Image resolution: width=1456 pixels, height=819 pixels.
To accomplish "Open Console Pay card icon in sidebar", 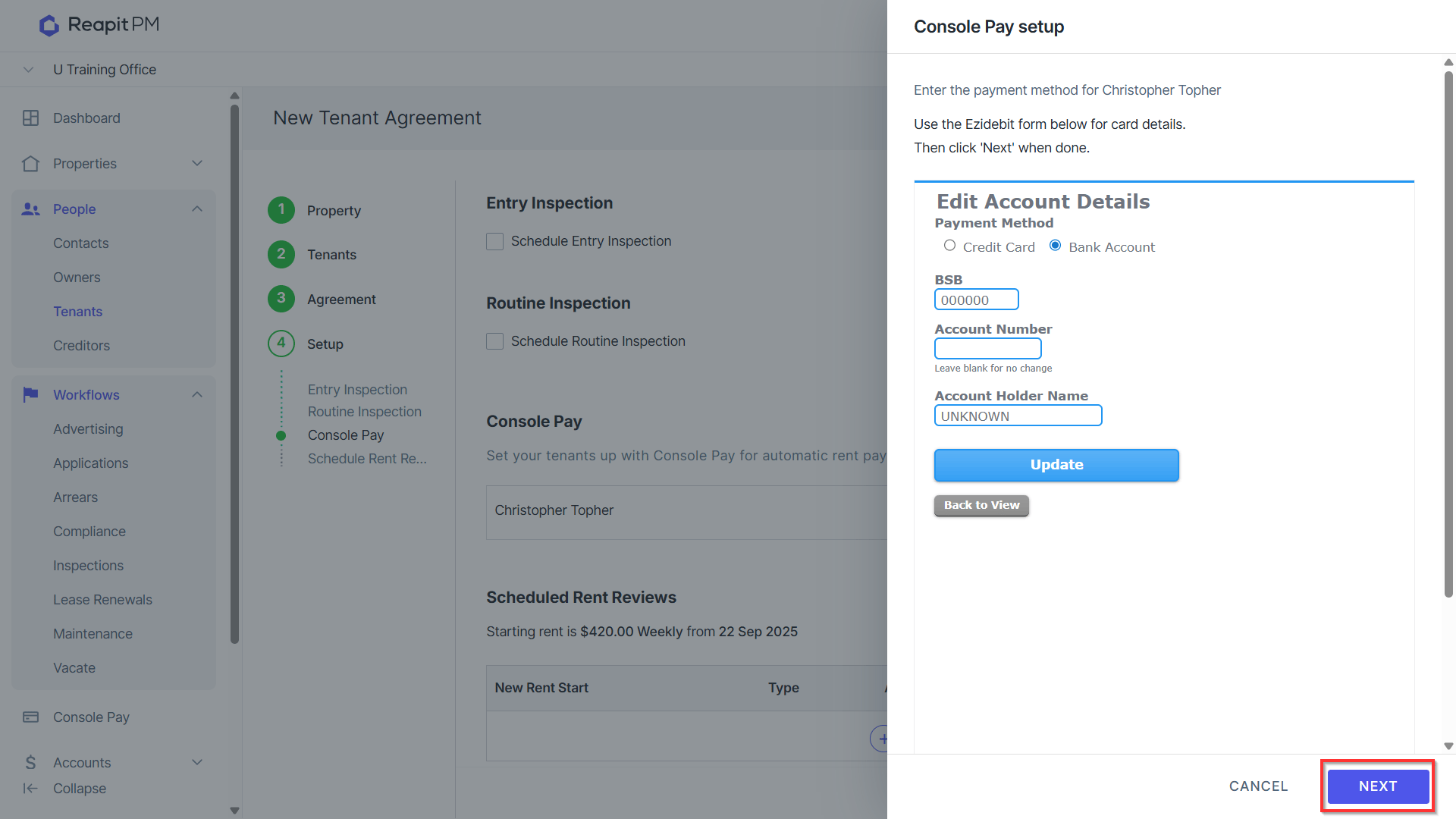I will coord(31,717).
